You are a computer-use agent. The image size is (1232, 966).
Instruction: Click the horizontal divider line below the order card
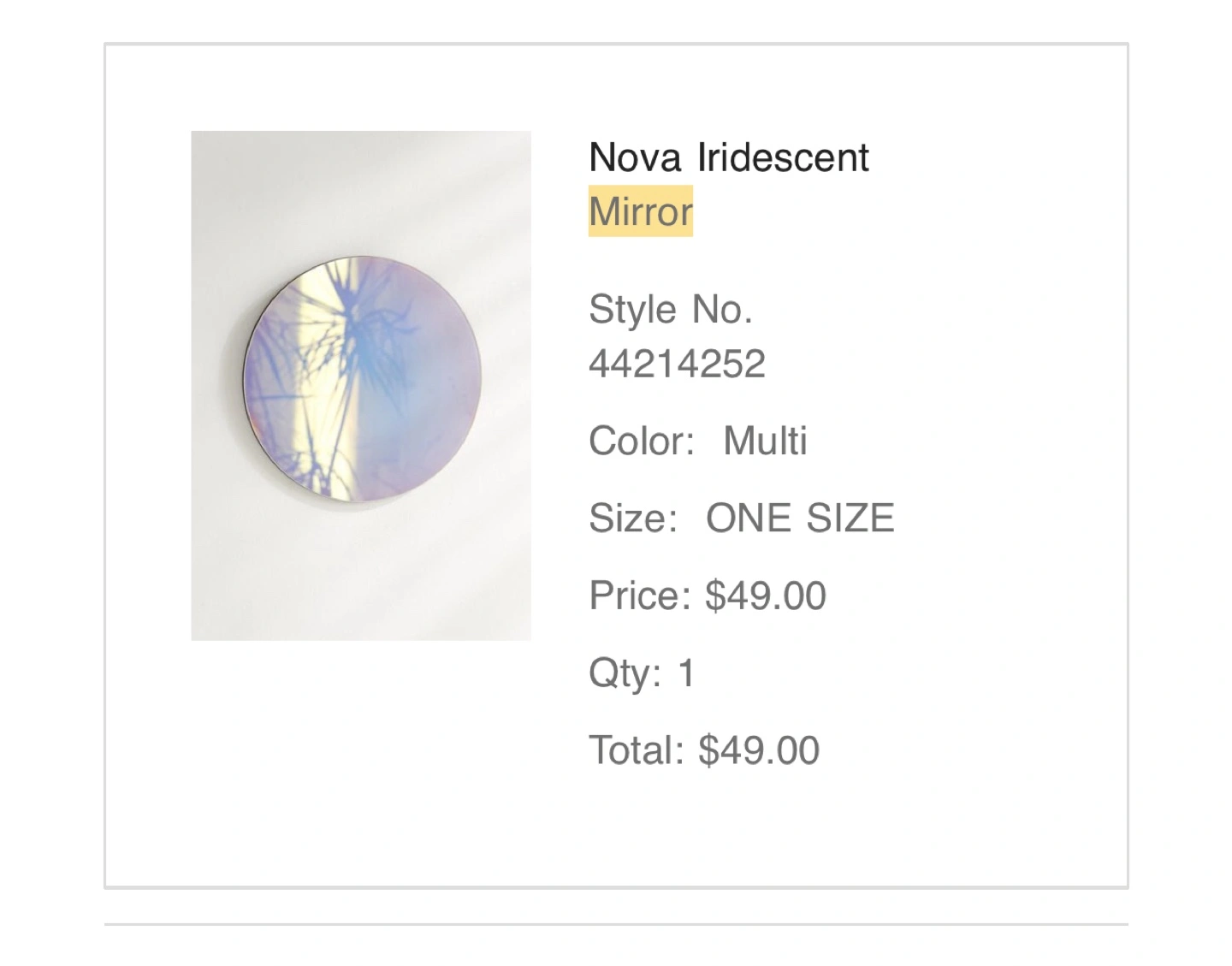pyautogui.click(x=616, y=924)
